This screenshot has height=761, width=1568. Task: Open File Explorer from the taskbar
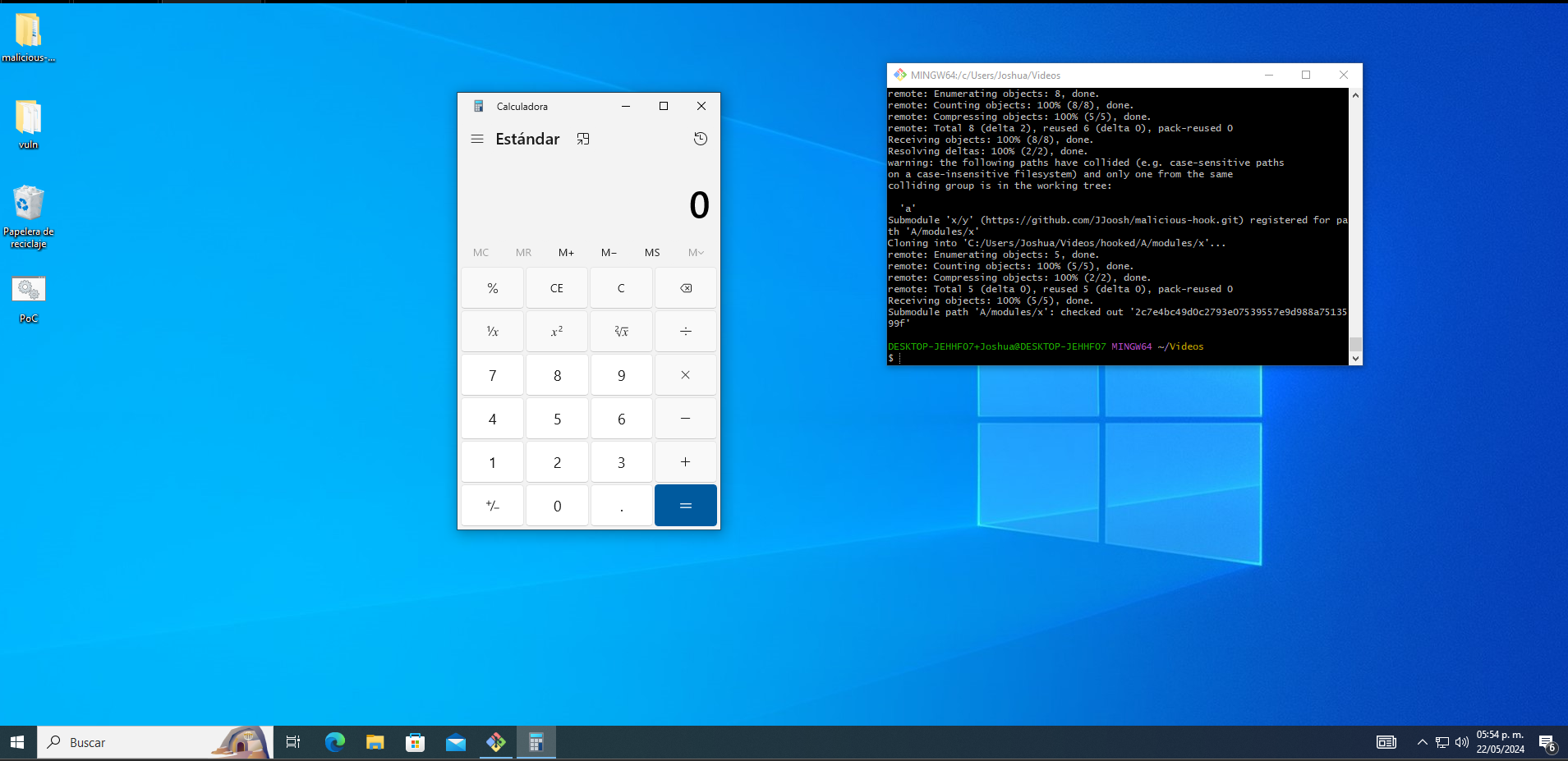click(375, 743)
